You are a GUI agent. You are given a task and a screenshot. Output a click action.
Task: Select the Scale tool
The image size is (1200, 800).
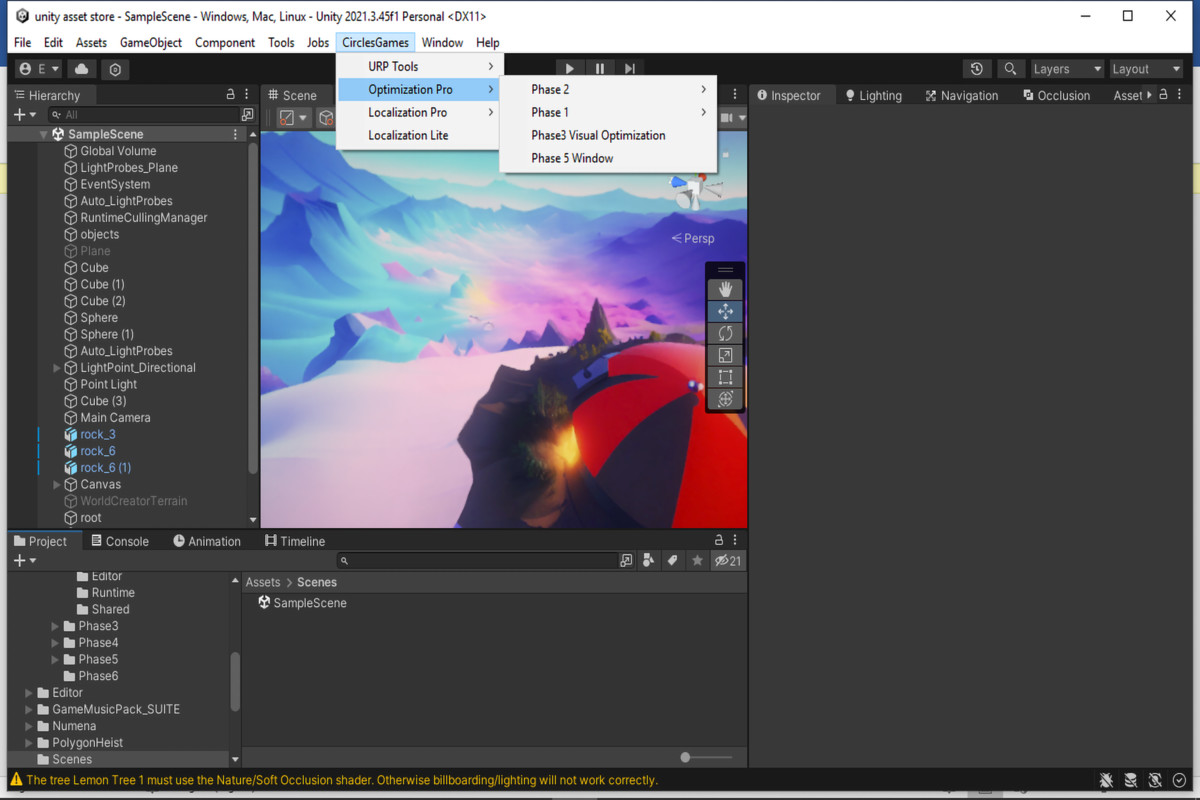point(726,355)
